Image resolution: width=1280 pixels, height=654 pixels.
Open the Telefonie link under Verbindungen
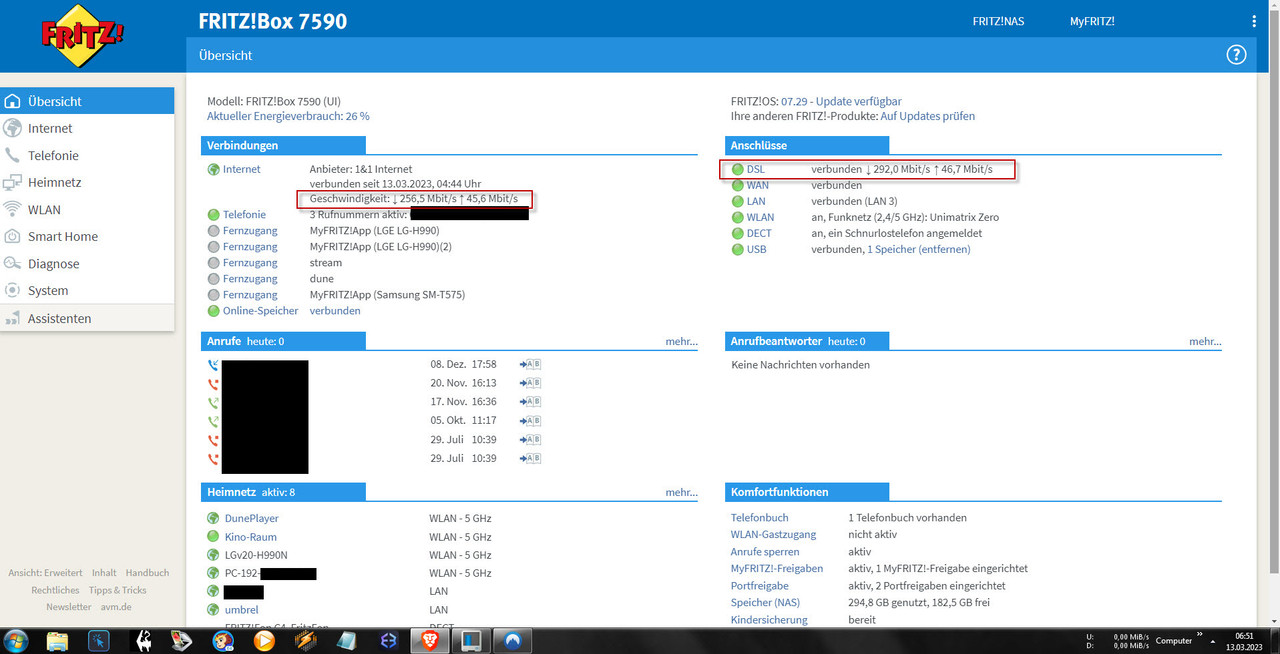pos(244,214)
